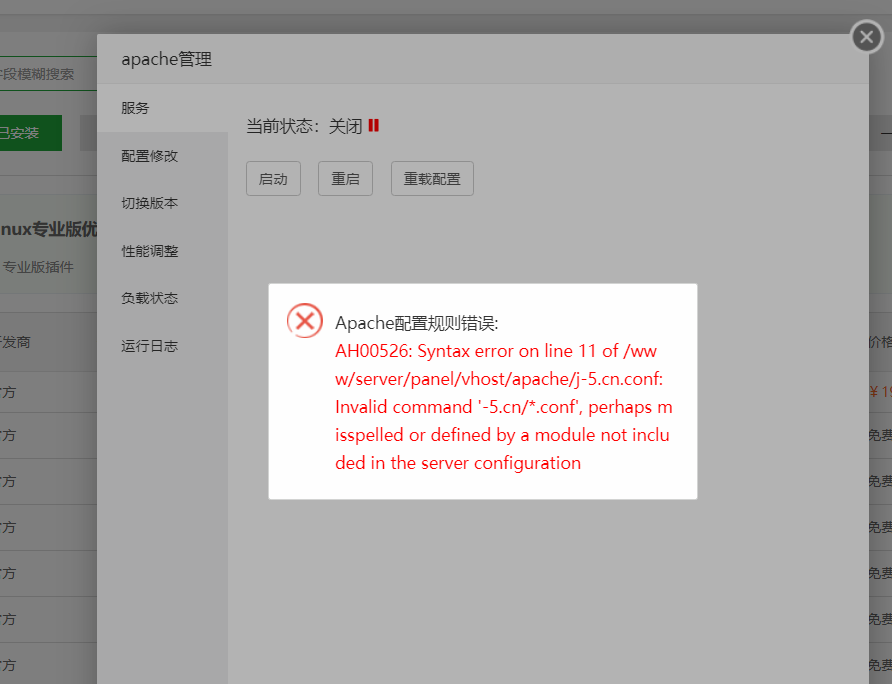Click the AH00526 syntax error message text
The image size is (892, 684).
(504, 407)
